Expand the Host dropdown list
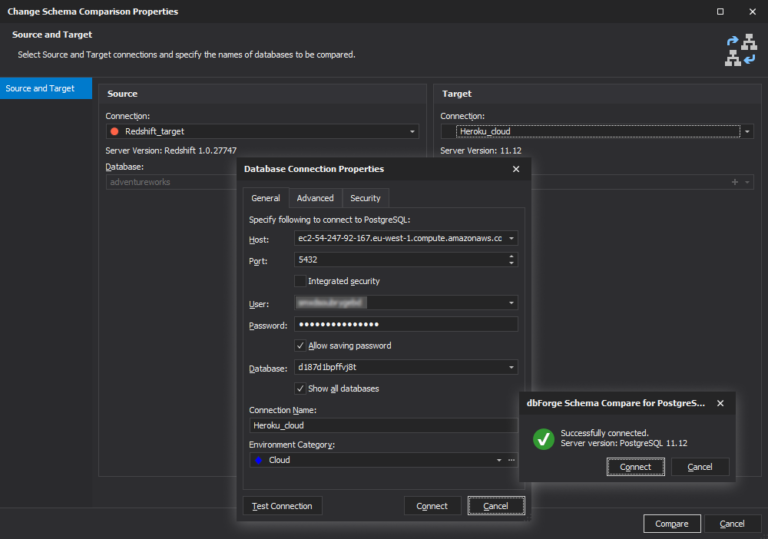The image size is (768, 539). (512, 239)
